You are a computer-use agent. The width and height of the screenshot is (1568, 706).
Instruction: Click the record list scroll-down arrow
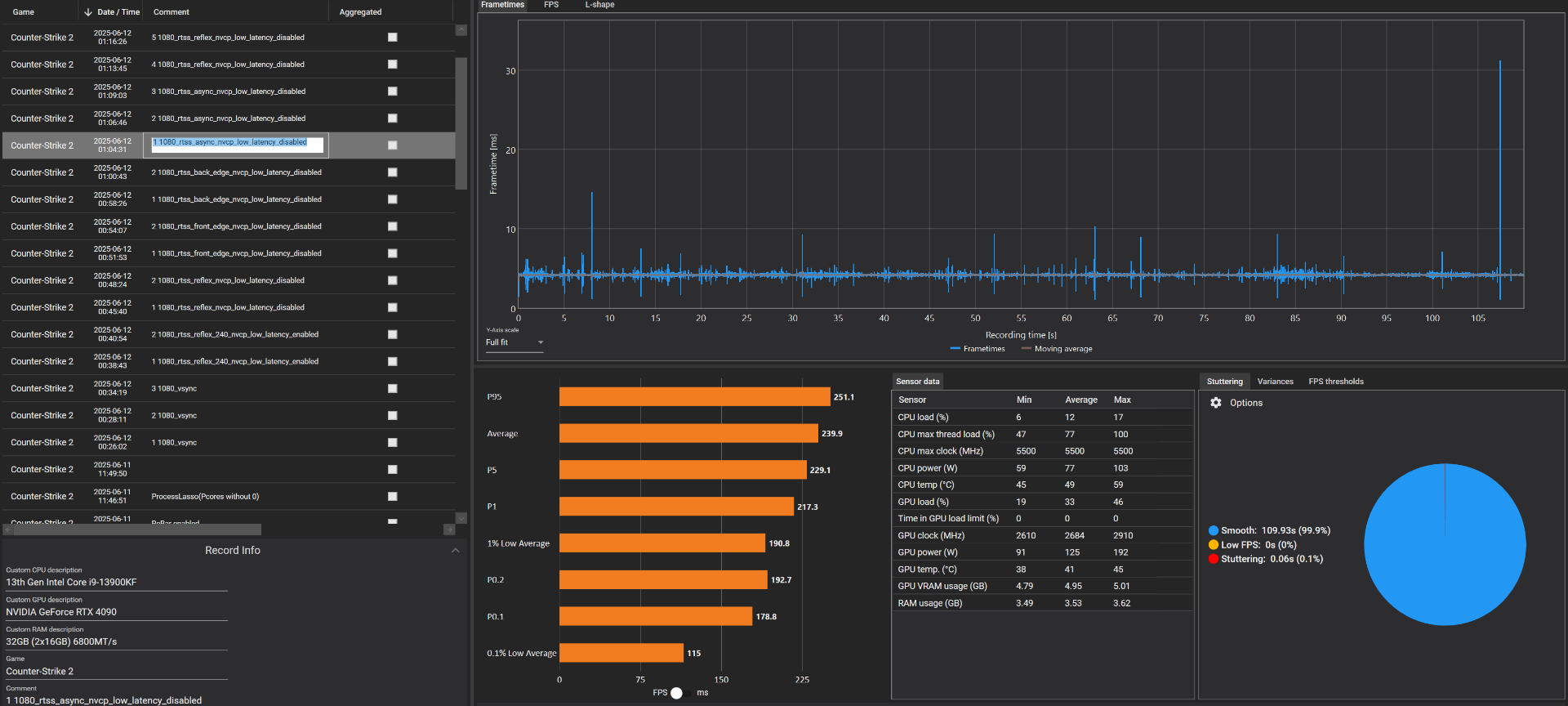(x=461, y=518)
